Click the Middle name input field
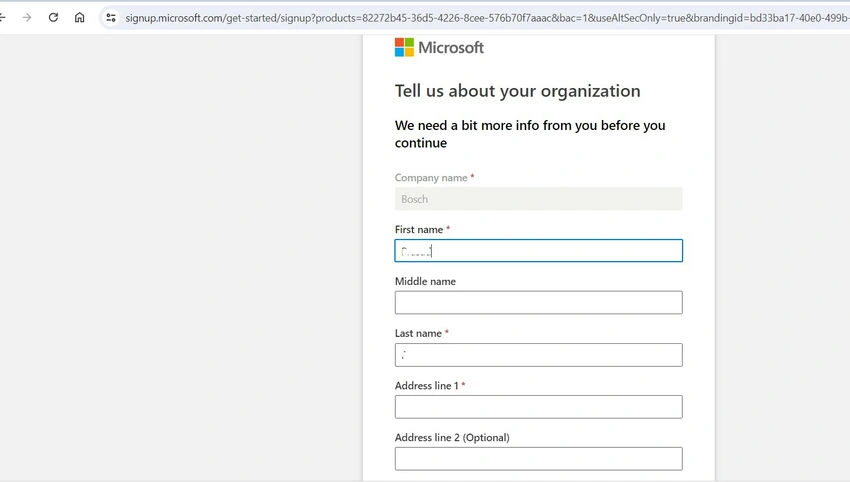This screenshot has width=850, height=482. coord(538,303)
